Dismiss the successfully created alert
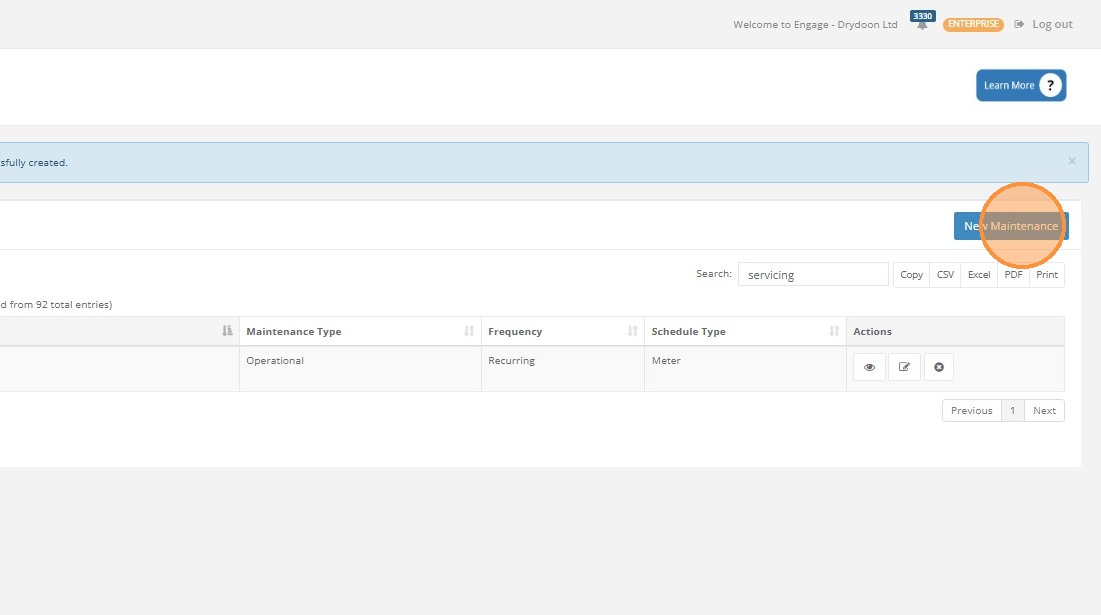1101x615 pixels. 1072,161
